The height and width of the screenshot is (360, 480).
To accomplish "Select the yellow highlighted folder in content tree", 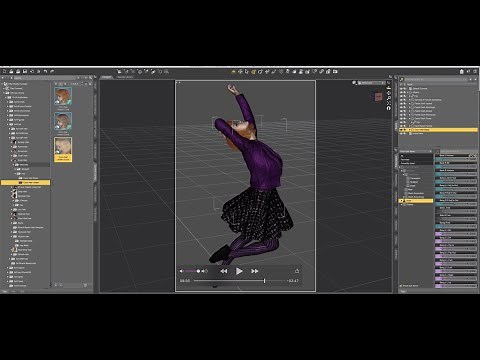I will (x=26, y=182).
